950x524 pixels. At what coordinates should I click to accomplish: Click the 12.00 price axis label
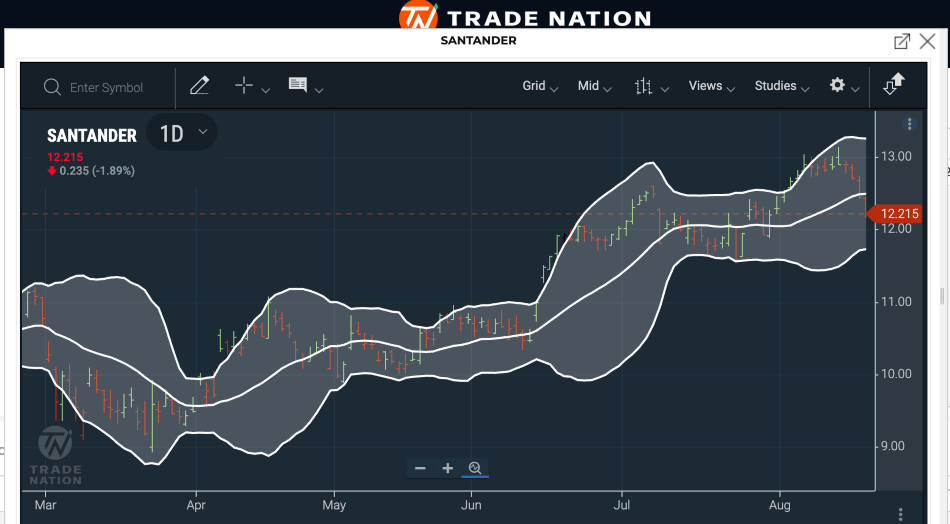896,229
